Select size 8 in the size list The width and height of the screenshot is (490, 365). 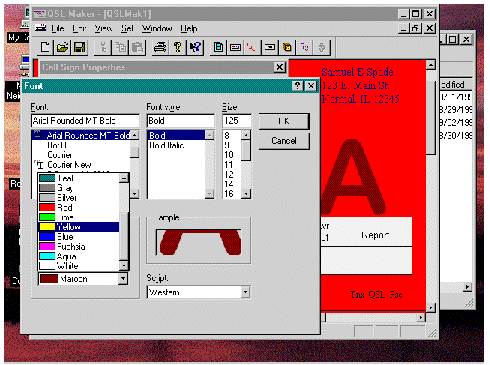click(x=232, y=135)
